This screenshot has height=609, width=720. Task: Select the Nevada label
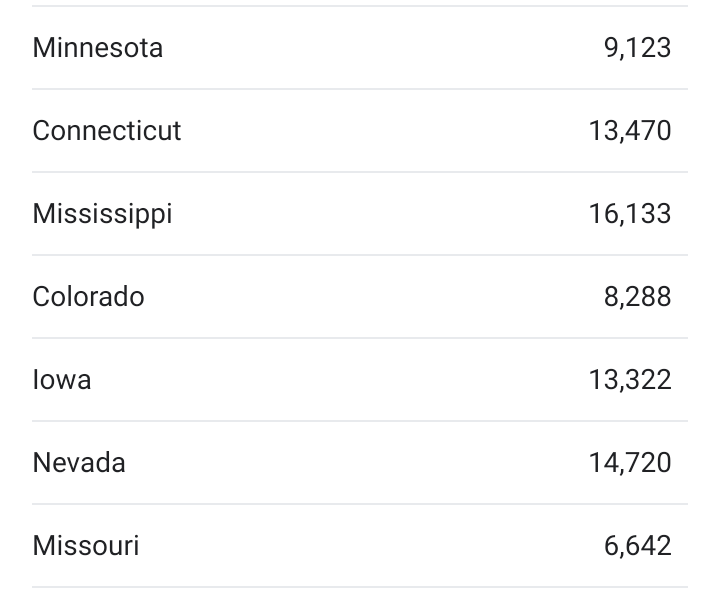(x=79, y=463)
